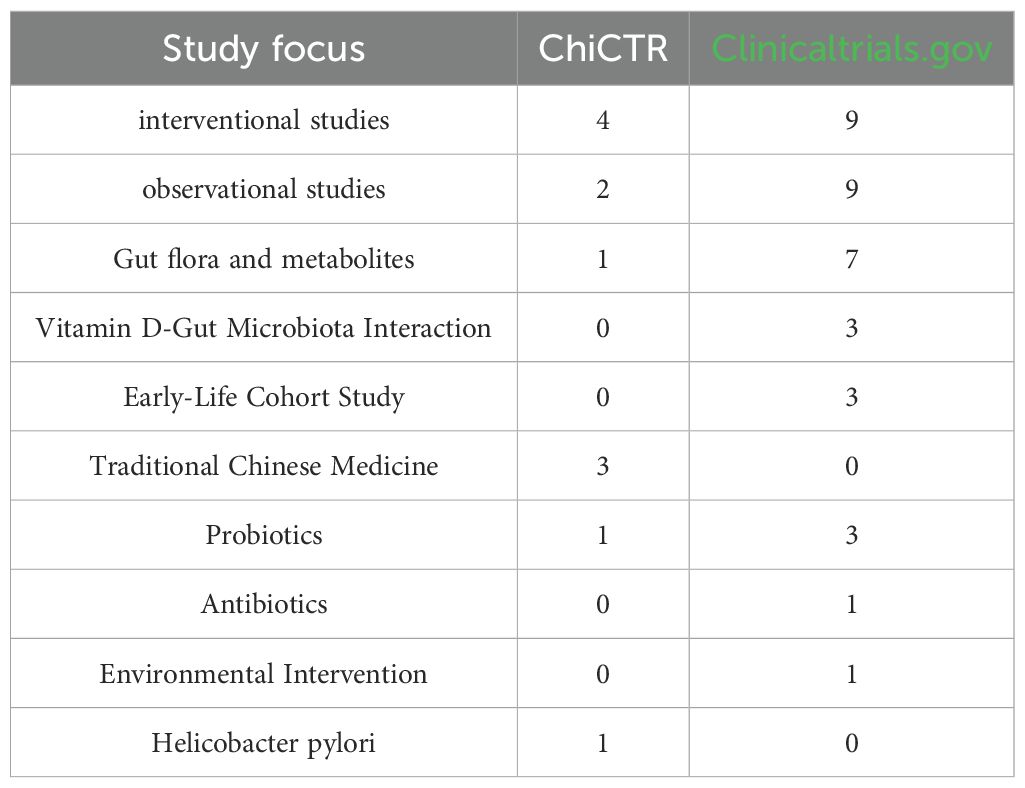The width and height of the screenshot is (1025, 788).
Task: Select the 'Traditional Chinese Medicine' cell
Action: [x=264, y=466]
